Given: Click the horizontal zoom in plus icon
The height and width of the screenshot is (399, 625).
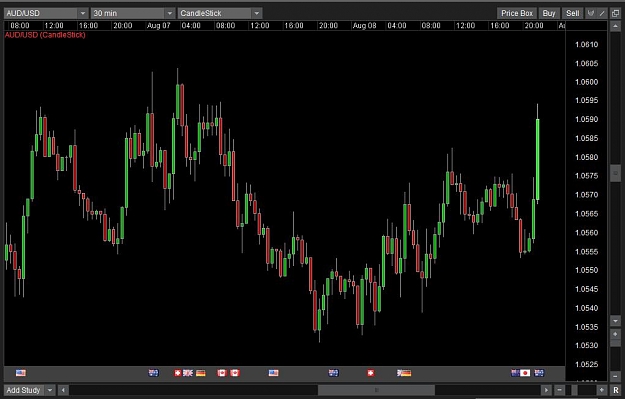Looking at the screenshot, I should [x=602, y=390].
